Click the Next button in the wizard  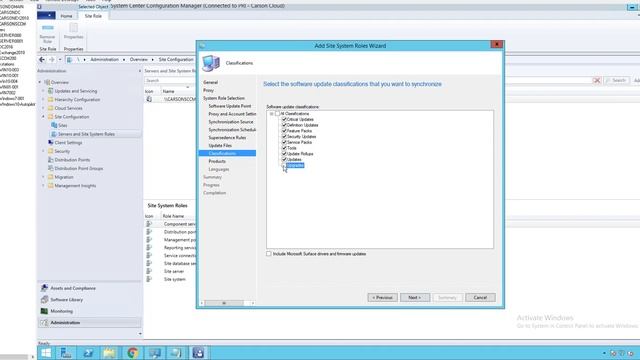click(x=415, y=298)
